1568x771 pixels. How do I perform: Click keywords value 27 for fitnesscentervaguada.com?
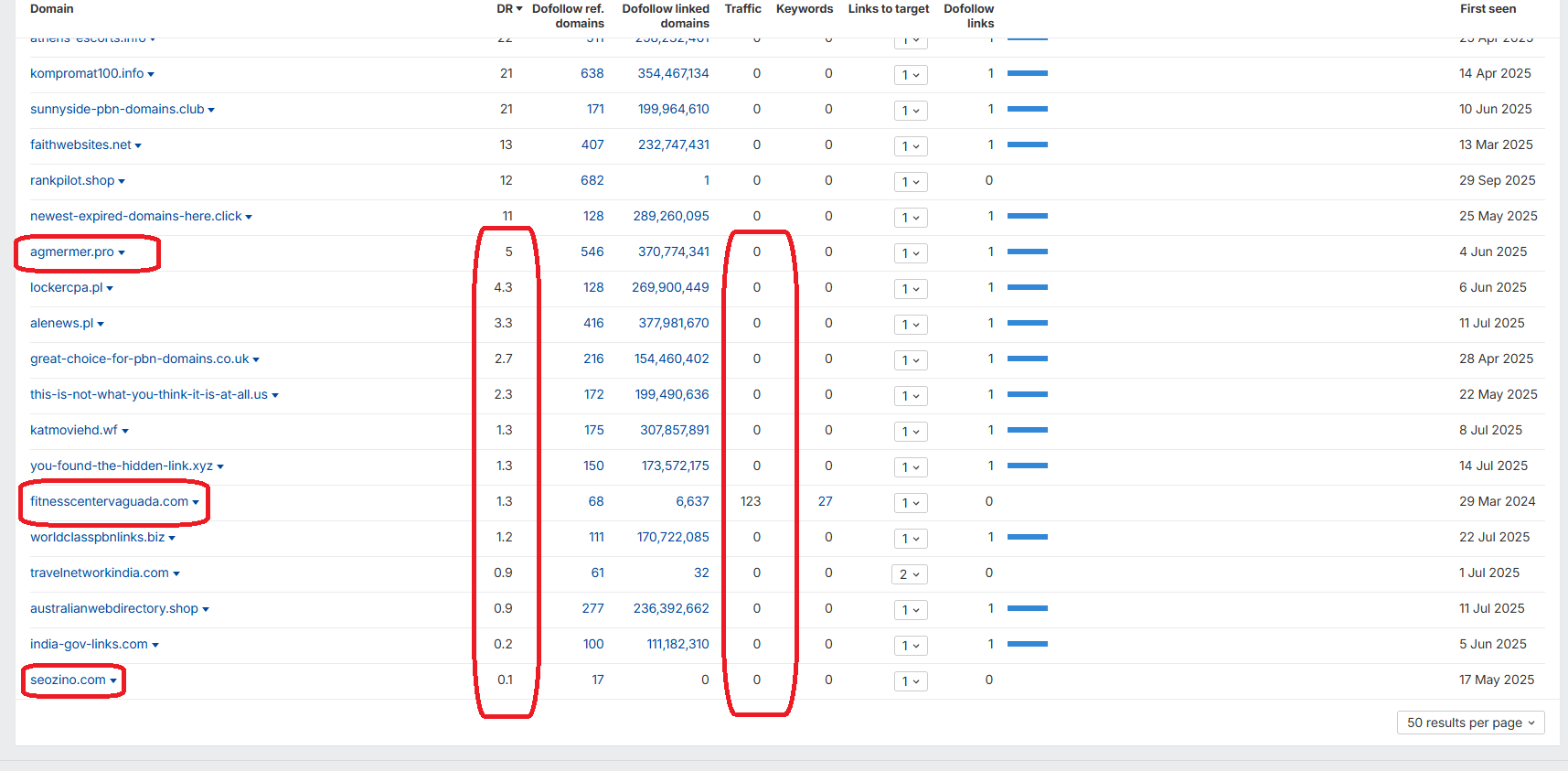[826, 501]
